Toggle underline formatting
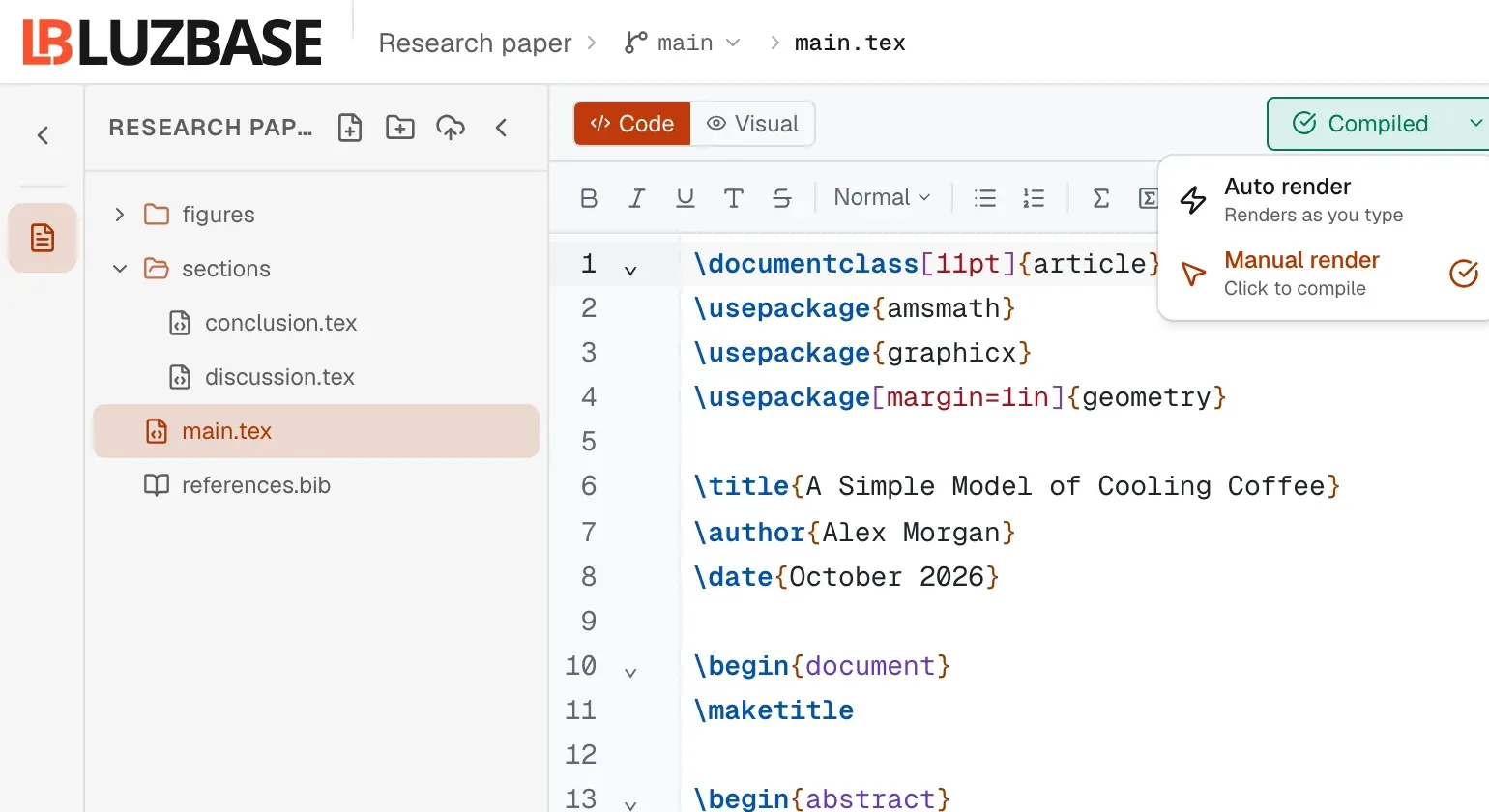Screen dimensions: 1489x812 pos(686,198)
